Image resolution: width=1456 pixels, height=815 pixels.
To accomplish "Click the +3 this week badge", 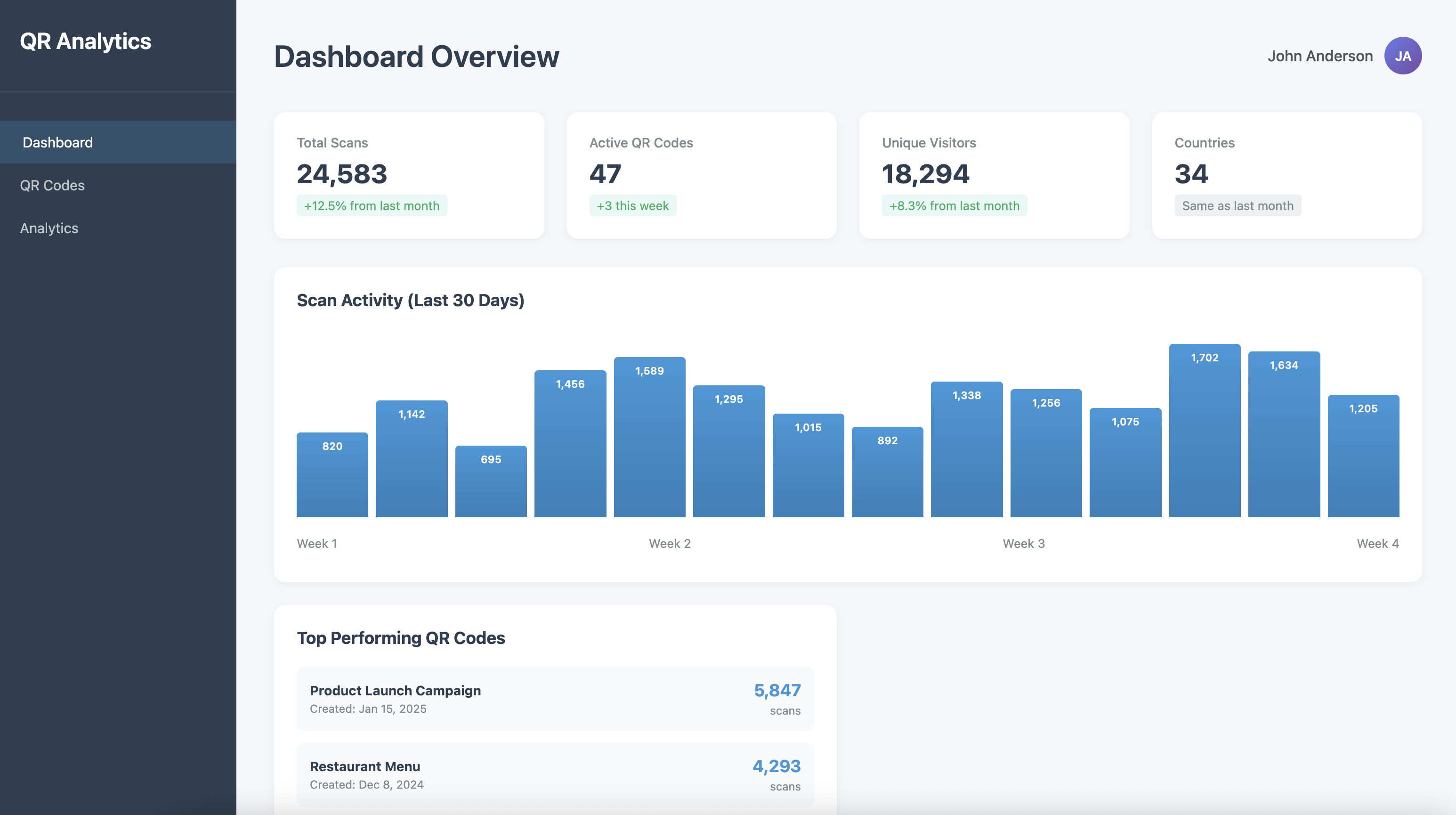I will tap(632, 206).
